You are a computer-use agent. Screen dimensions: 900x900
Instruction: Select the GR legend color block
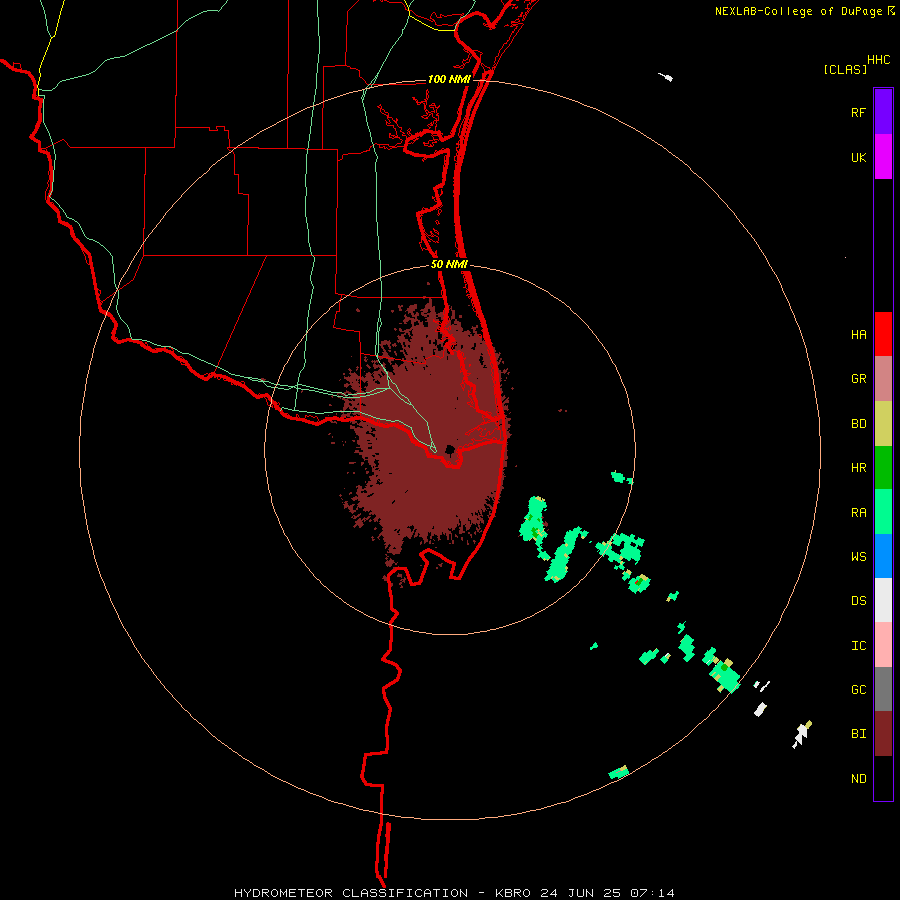883,379
